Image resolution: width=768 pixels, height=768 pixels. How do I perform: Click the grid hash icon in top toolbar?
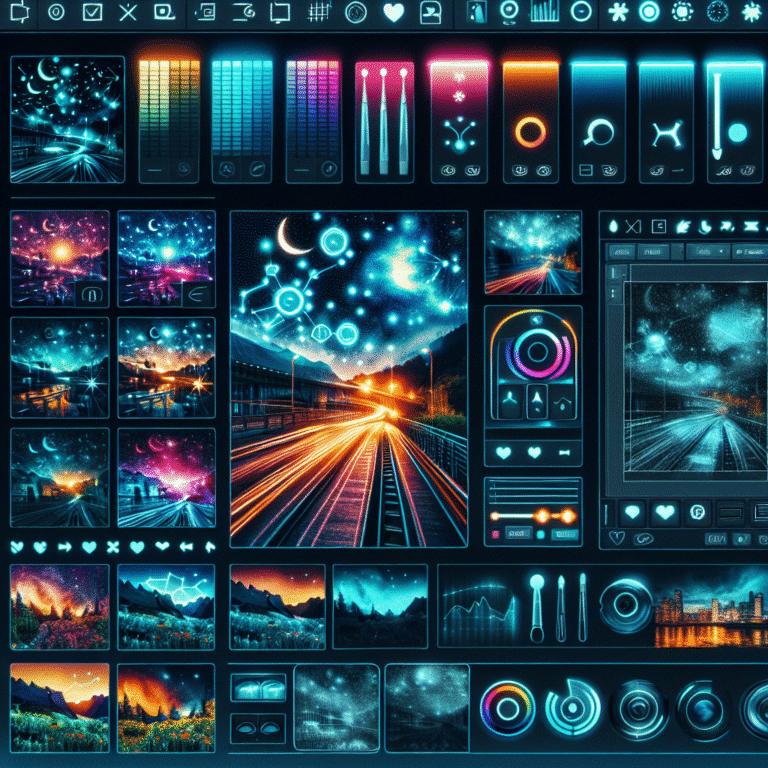[319, 13]
